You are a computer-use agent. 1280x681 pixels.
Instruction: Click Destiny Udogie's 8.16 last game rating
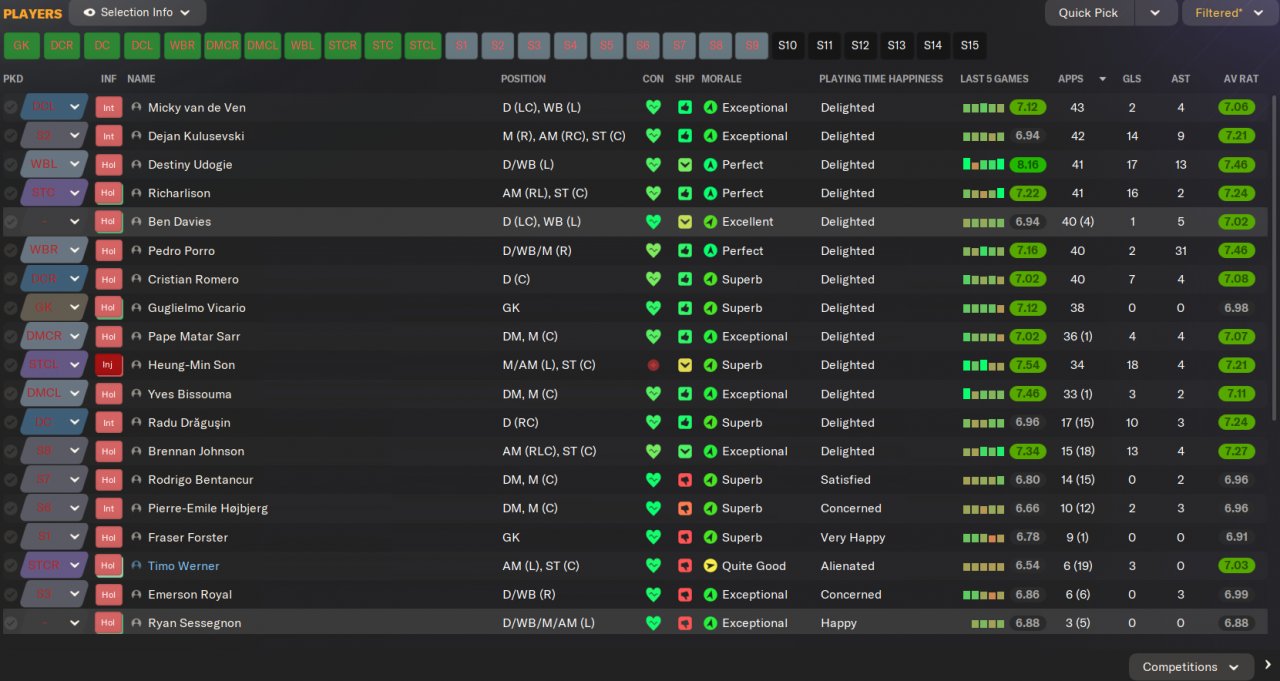click(1028, 164)
